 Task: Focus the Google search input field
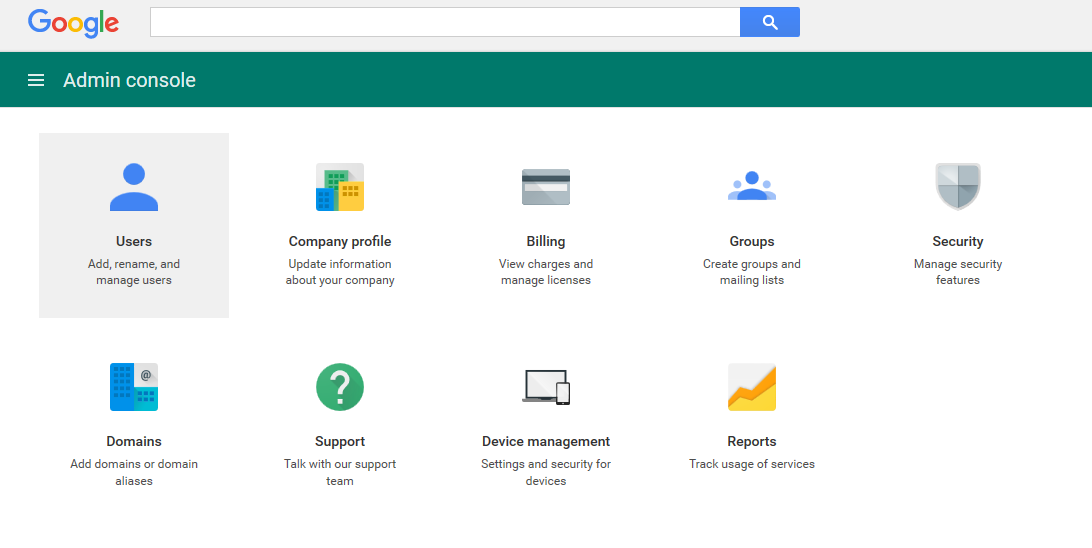[445, 22]
